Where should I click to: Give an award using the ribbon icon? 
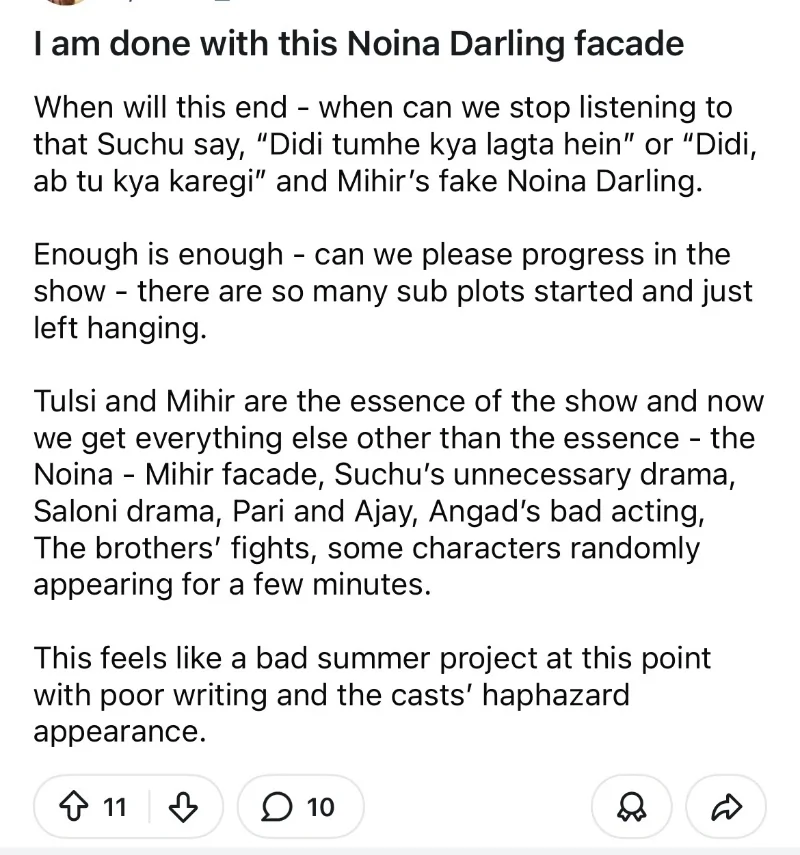633,806
